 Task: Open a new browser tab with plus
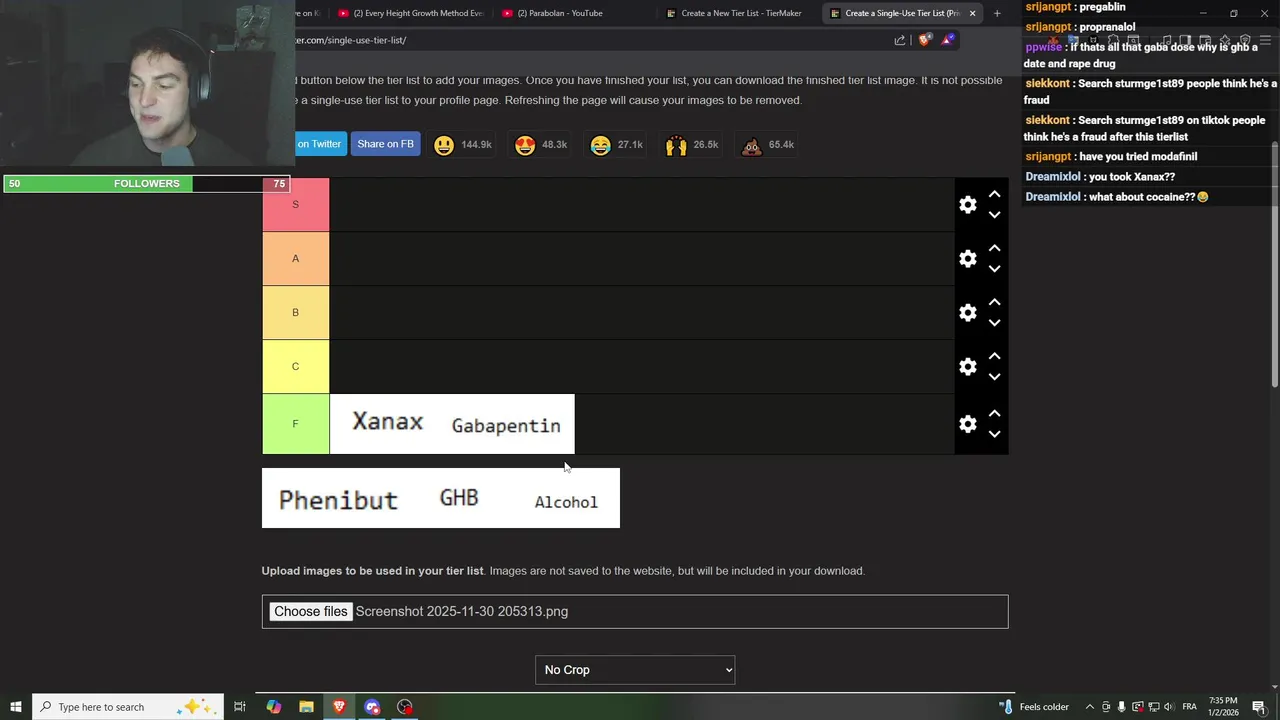[997, 13]
